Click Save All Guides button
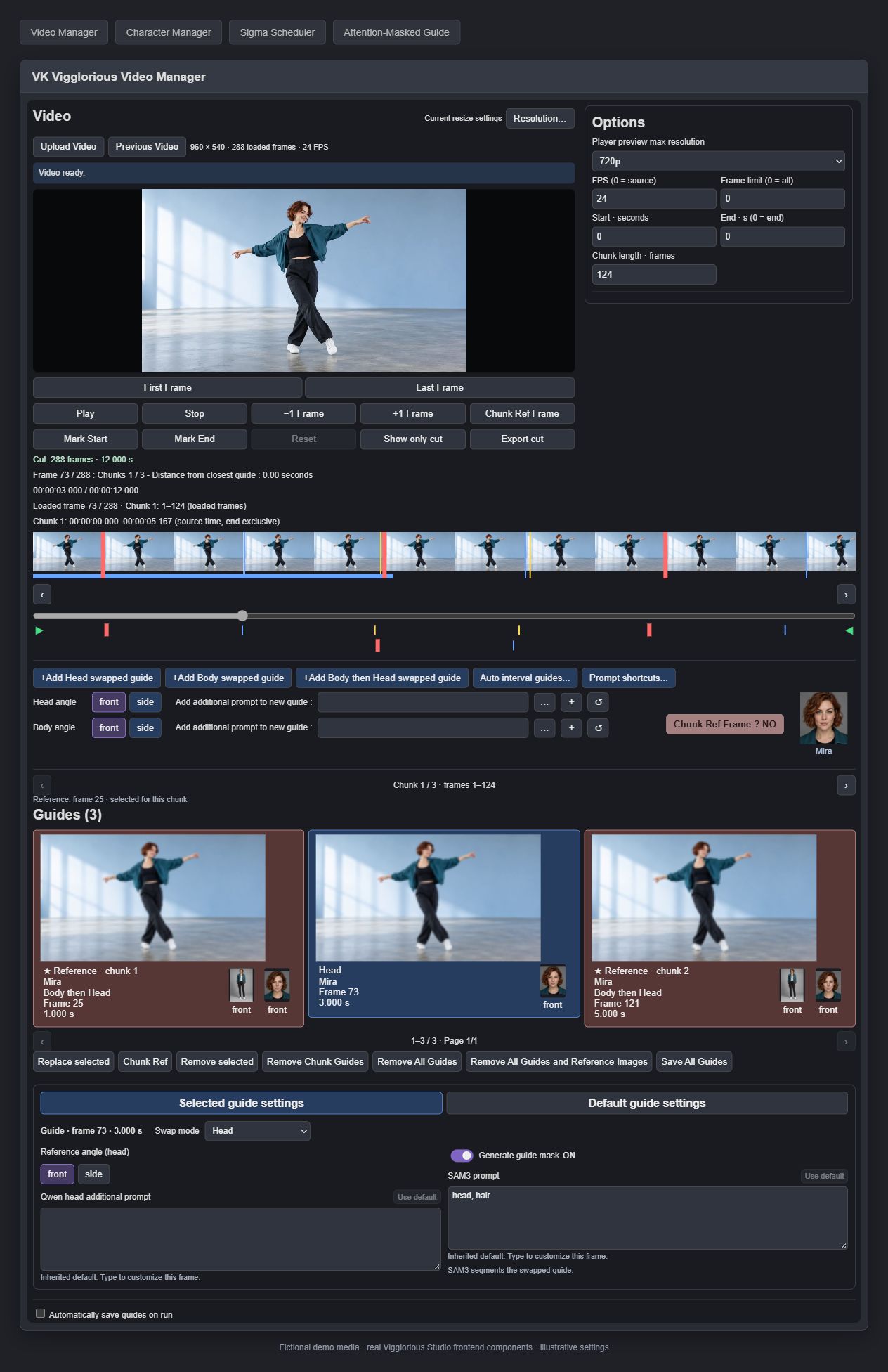888x1372 pixels. click(694, 1062)
